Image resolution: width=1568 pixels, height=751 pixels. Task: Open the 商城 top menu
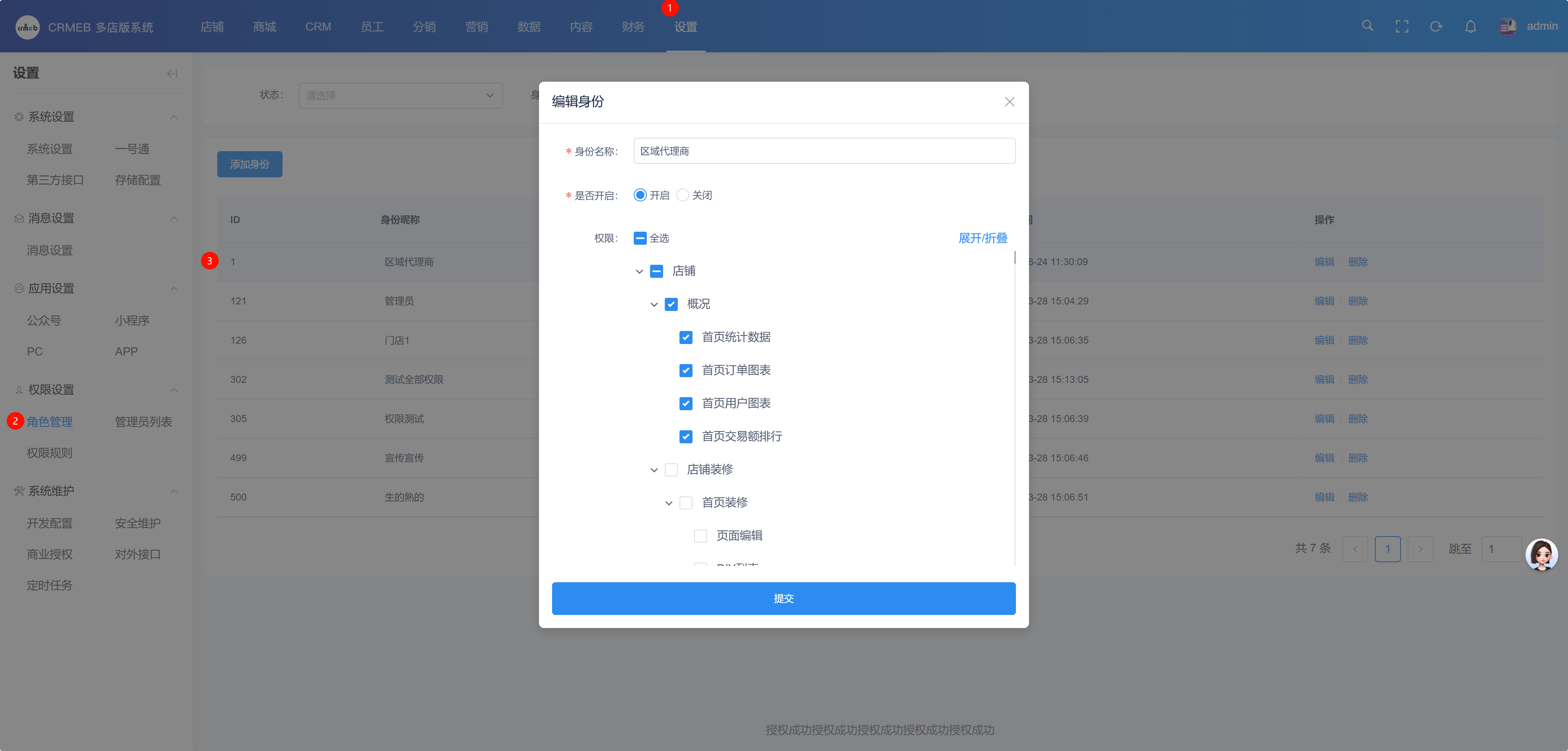click(264, 27)
